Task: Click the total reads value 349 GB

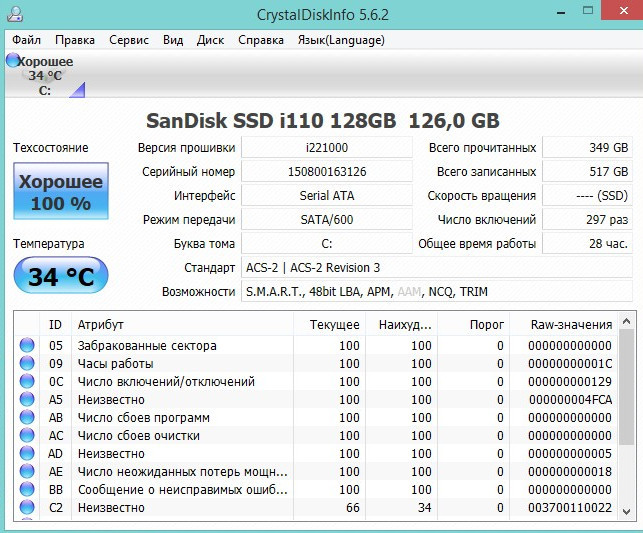Action: (x=587, y=148)
